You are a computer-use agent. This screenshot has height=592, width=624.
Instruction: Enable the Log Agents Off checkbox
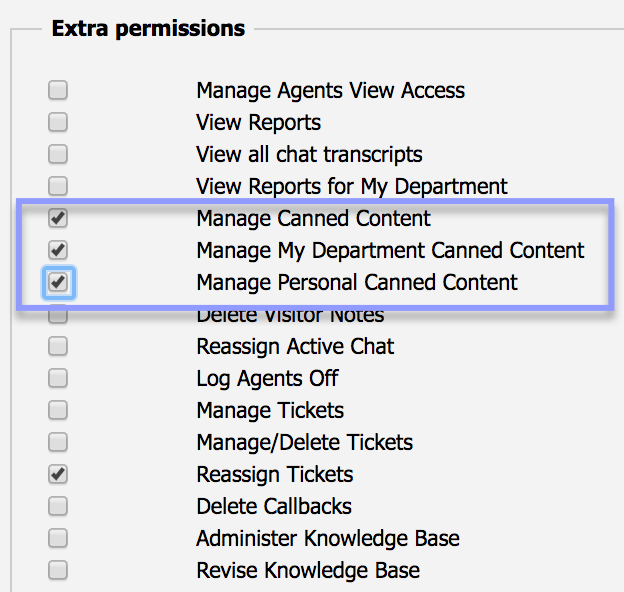[58, 379]
